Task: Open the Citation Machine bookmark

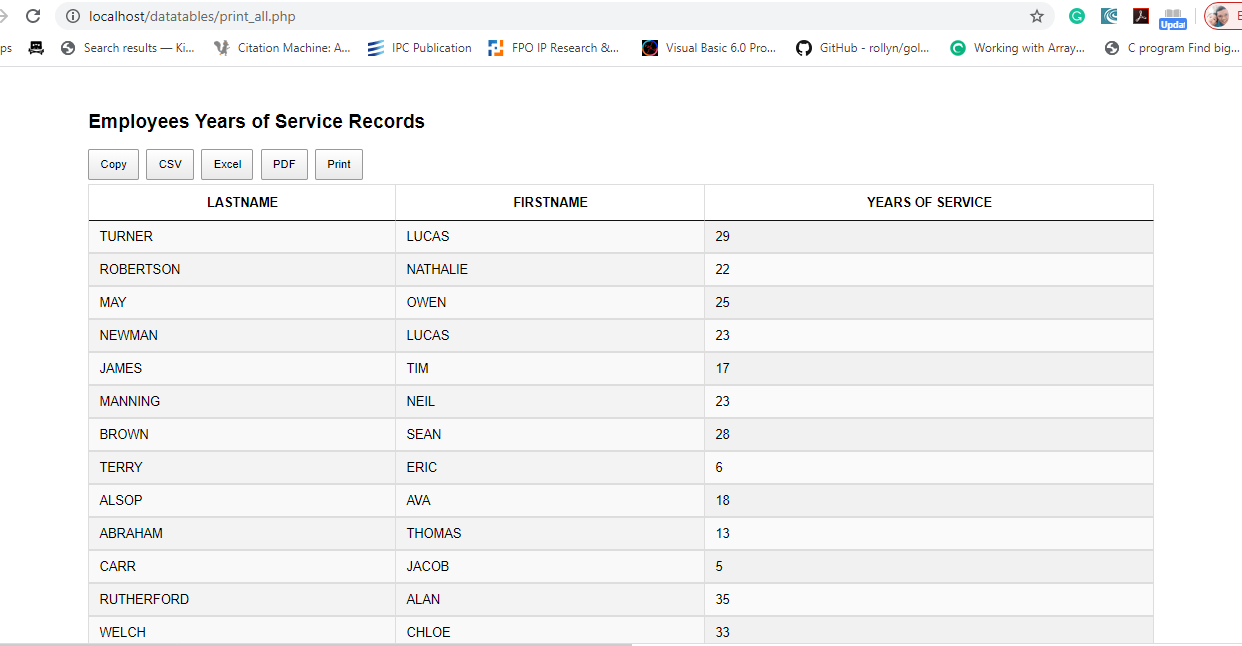Action: tap(283, 48)
